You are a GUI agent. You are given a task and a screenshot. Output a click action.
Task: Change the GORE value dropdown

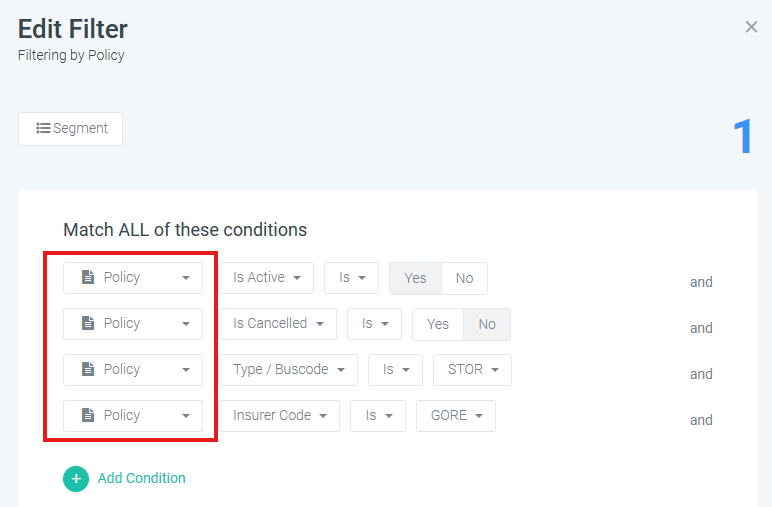(456, 416)
